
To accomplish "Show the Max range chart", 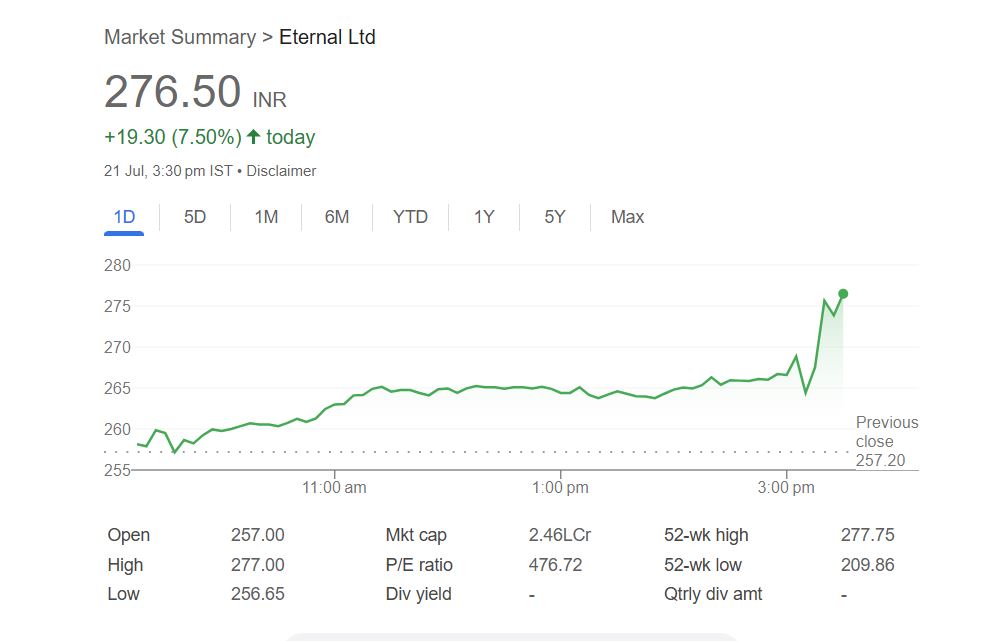I will click(627, 217).
